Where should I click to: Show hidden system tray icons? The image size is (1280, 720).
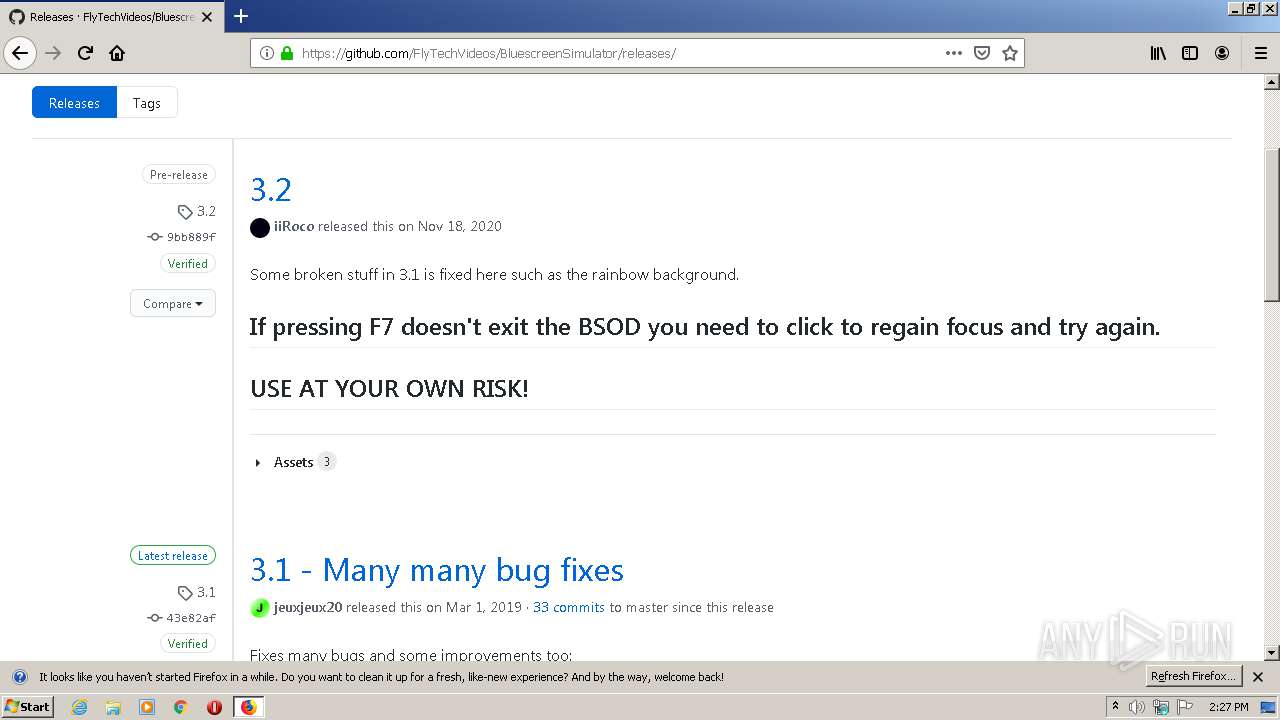pyautogui.click(x=1115, y=706)
